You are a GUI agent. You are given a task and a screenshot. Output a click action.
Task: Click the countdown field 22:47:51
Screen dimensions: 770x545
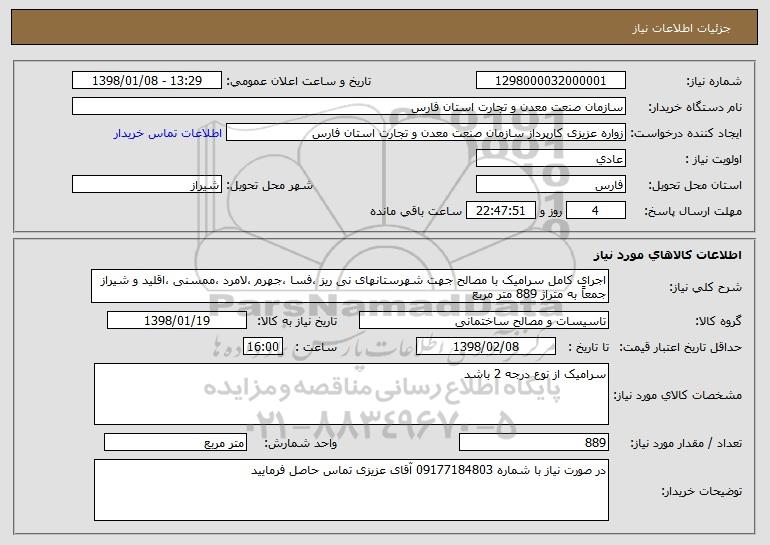point(500,211)
